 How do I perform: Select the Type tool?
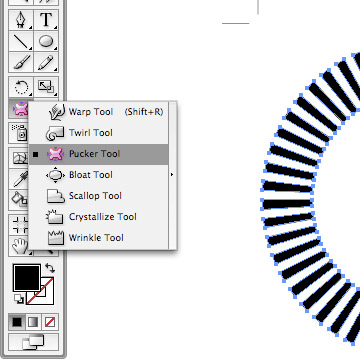(46, 20)
